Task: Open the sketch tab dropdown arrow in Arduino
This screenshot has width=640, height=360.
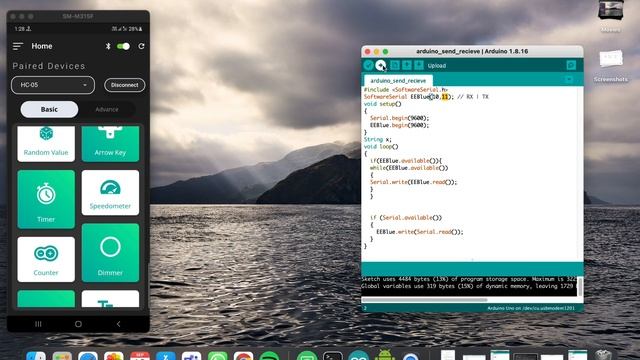Action: coord(569,80)
